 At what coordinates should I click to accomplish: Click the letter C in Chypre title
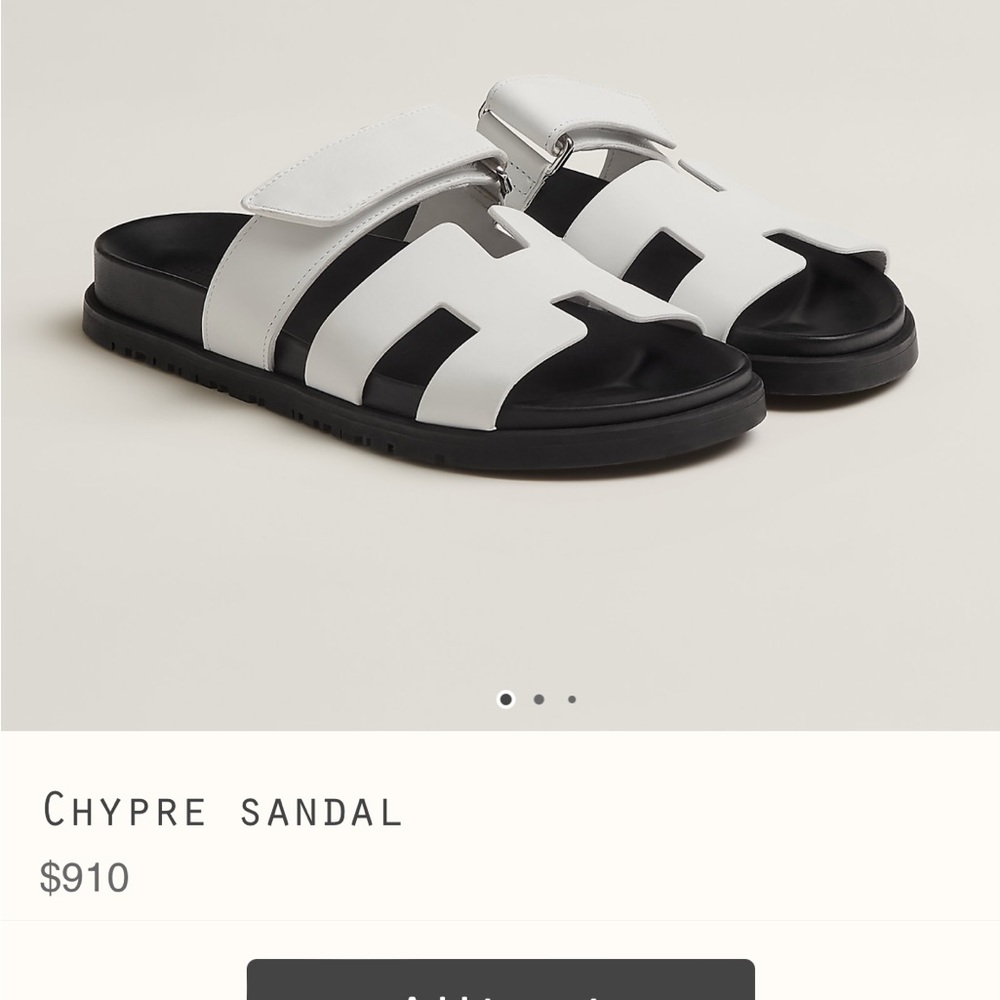click(54, 809)
